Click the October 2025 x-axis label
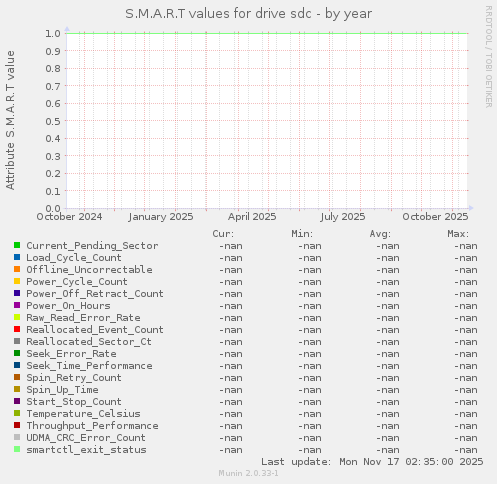The height and width of the screenshot is (484, 497). coord(435,217)
